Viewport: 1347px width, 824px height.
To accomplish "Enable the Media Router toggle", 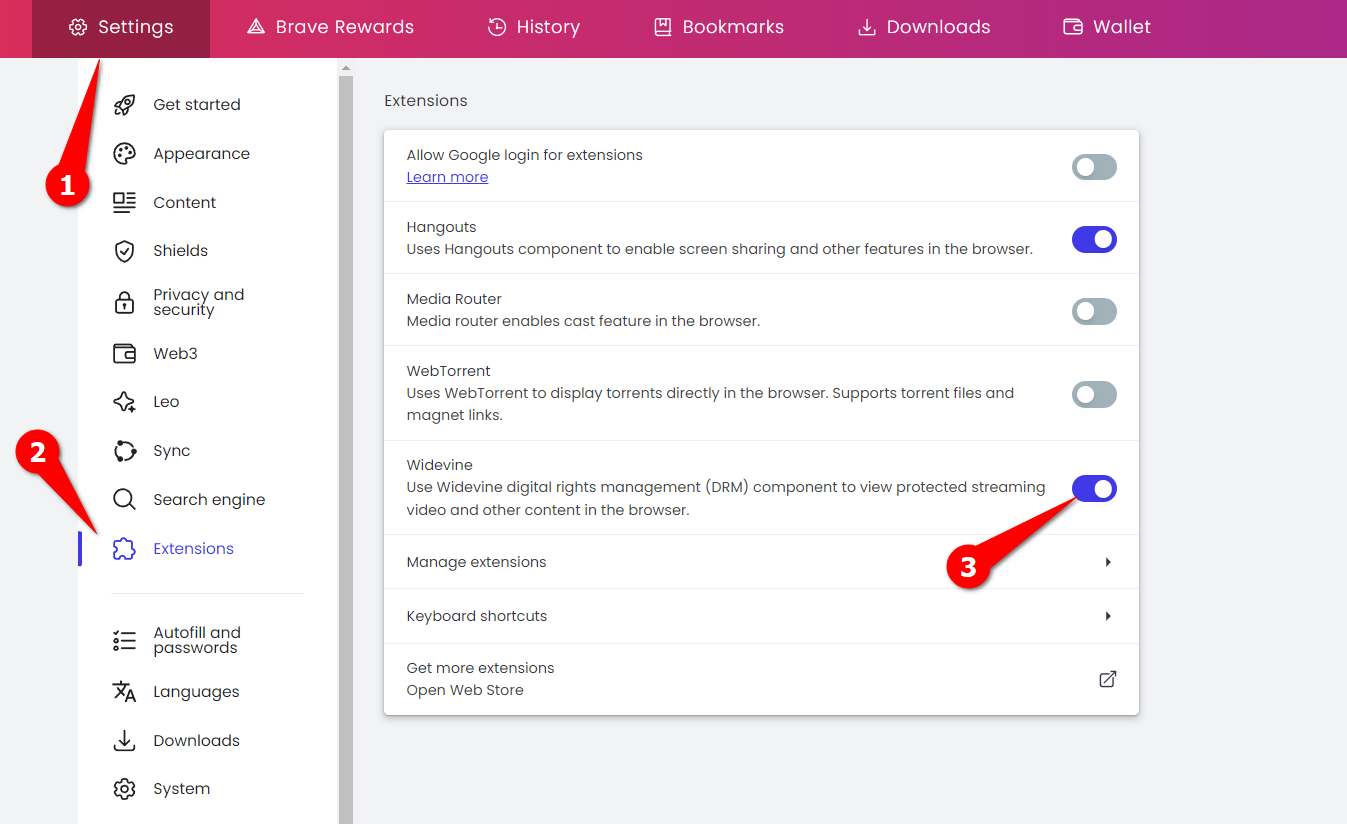I will tap(1094, 311).
